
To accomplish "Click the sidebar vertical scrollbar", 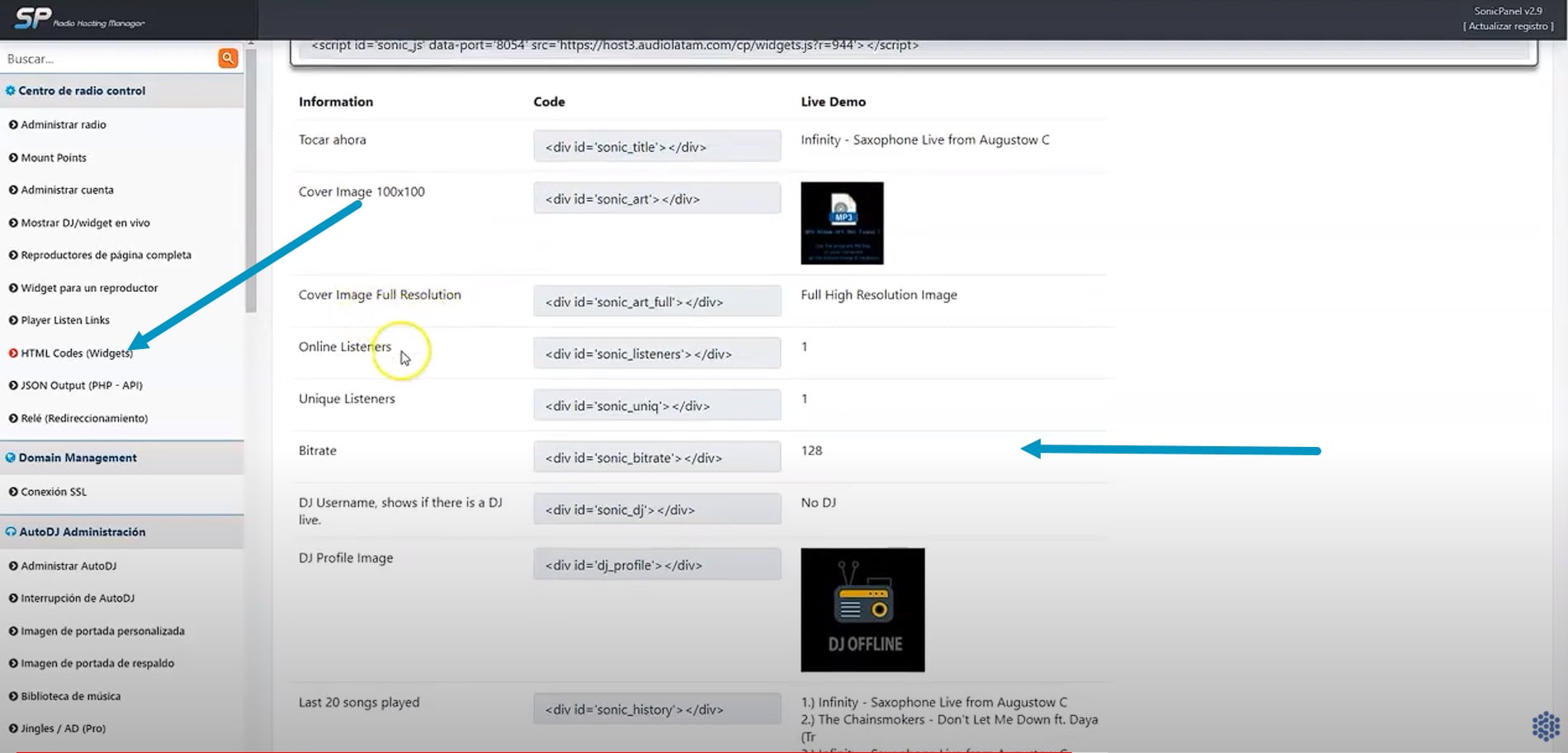I will point(251,181).
